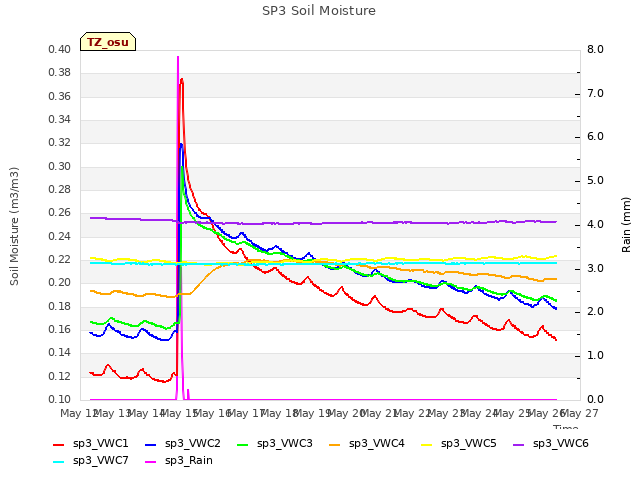Viewport: 640px width, 480px height.
Task: Click the Soil Moisture (m3/m3) axis label
Action: 14,226
